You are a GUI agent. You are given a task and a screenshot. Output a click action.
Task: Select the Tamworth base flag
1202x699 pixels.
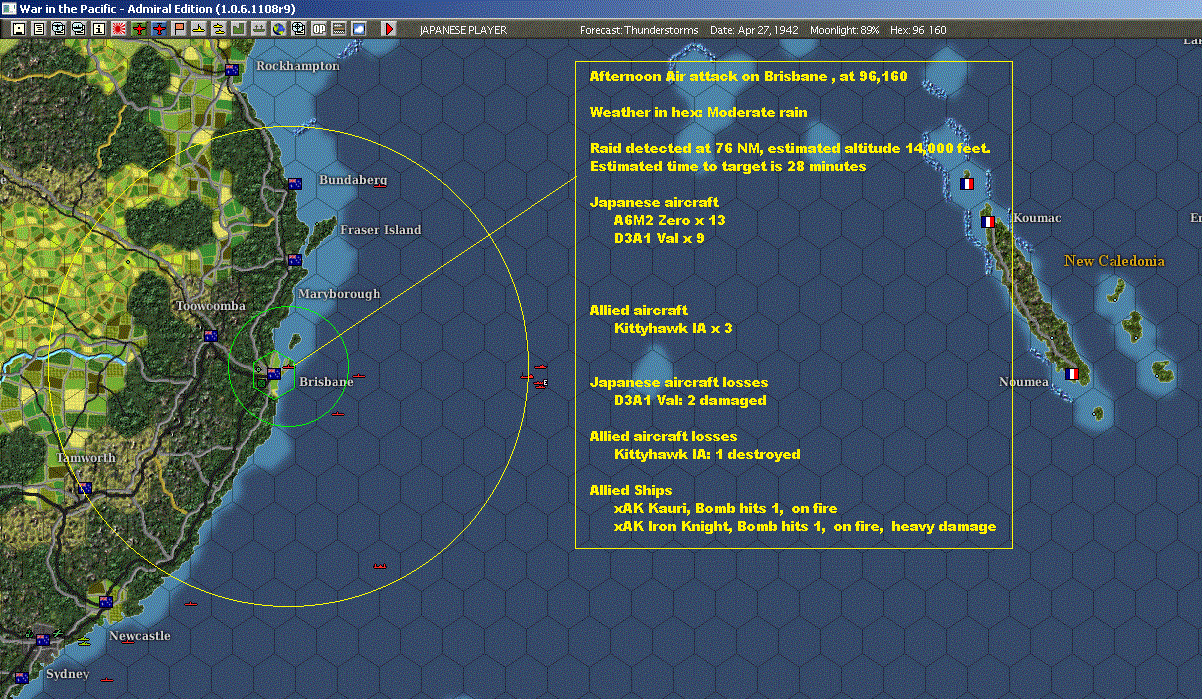pyautogui.click(x=85, y=488)
